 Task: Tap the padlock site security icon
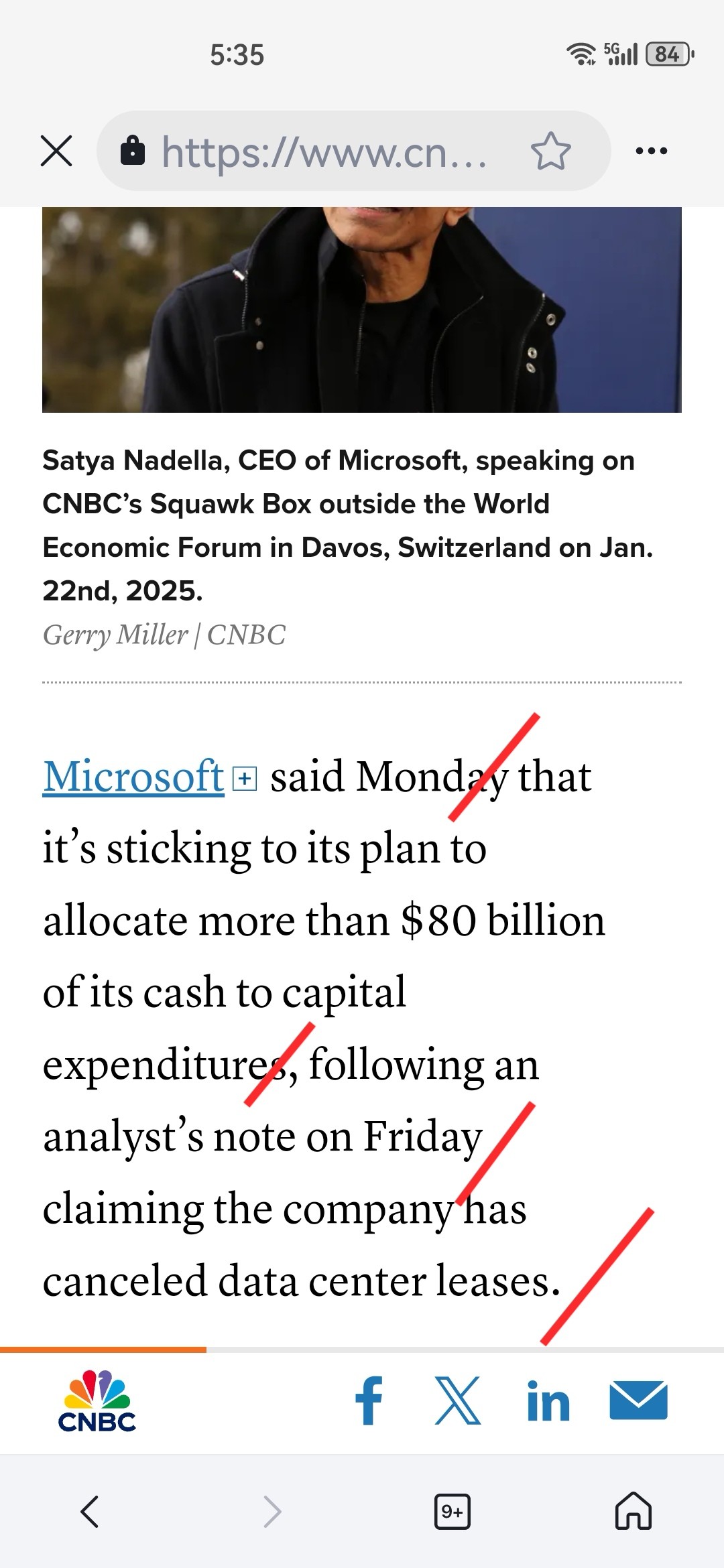click(x=133, y=151)
